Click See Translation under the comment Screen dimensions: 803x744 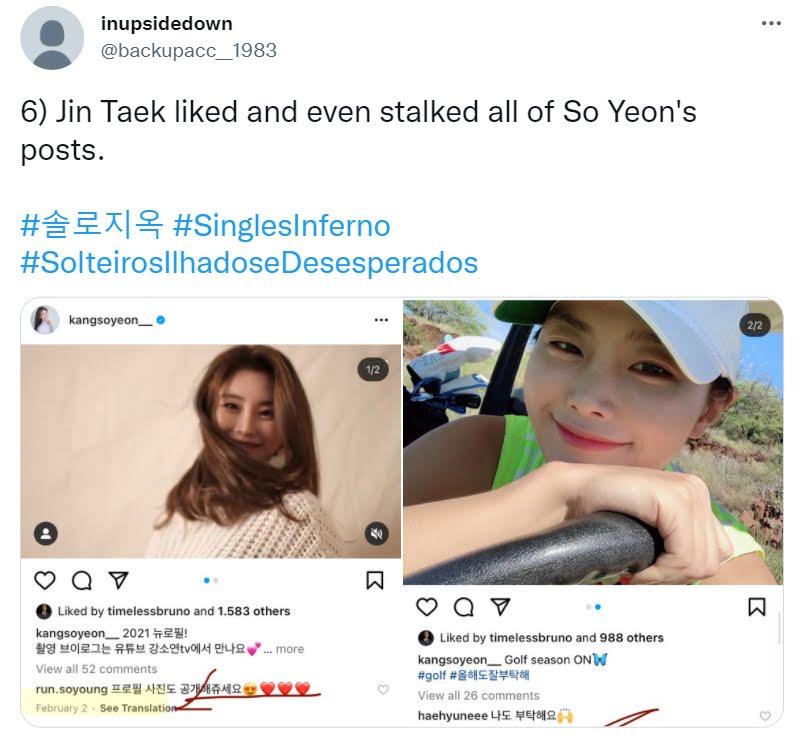click(x=138, y=708)
